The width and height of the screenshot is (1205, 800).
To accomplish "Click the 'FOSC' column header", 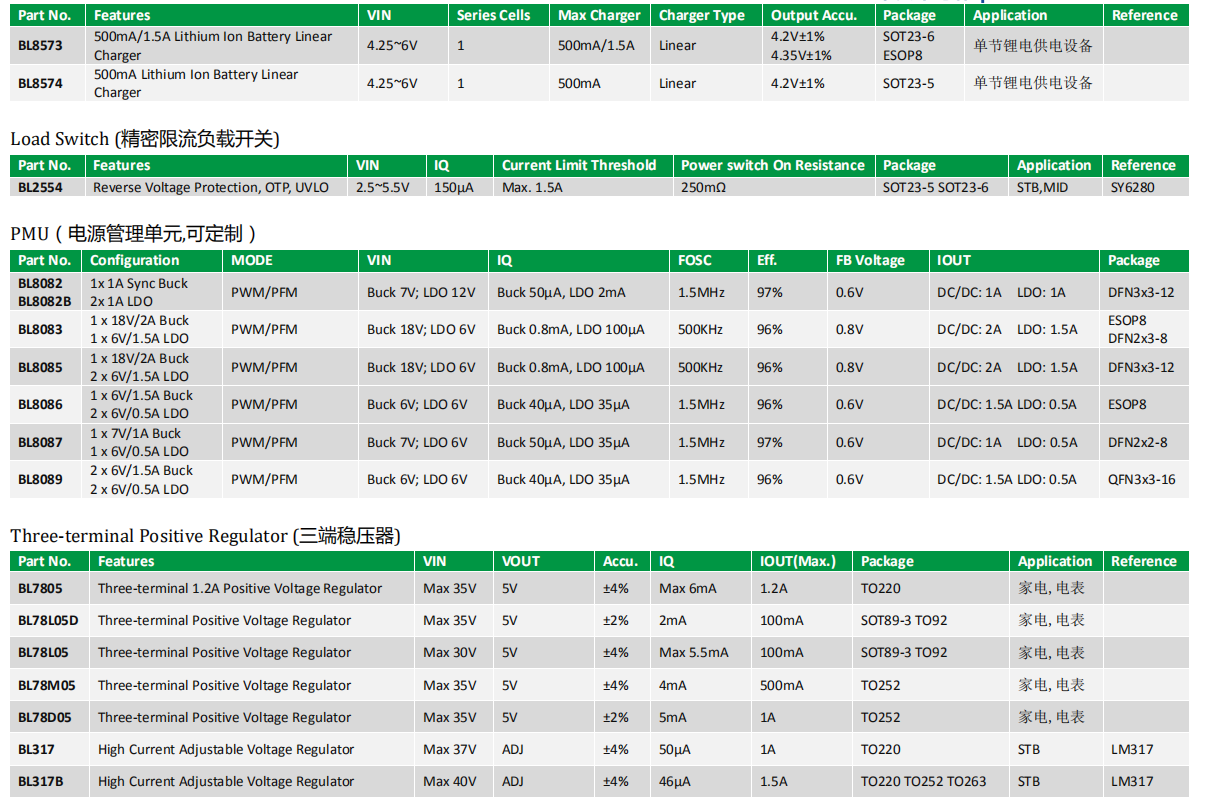I will [695, 260].
